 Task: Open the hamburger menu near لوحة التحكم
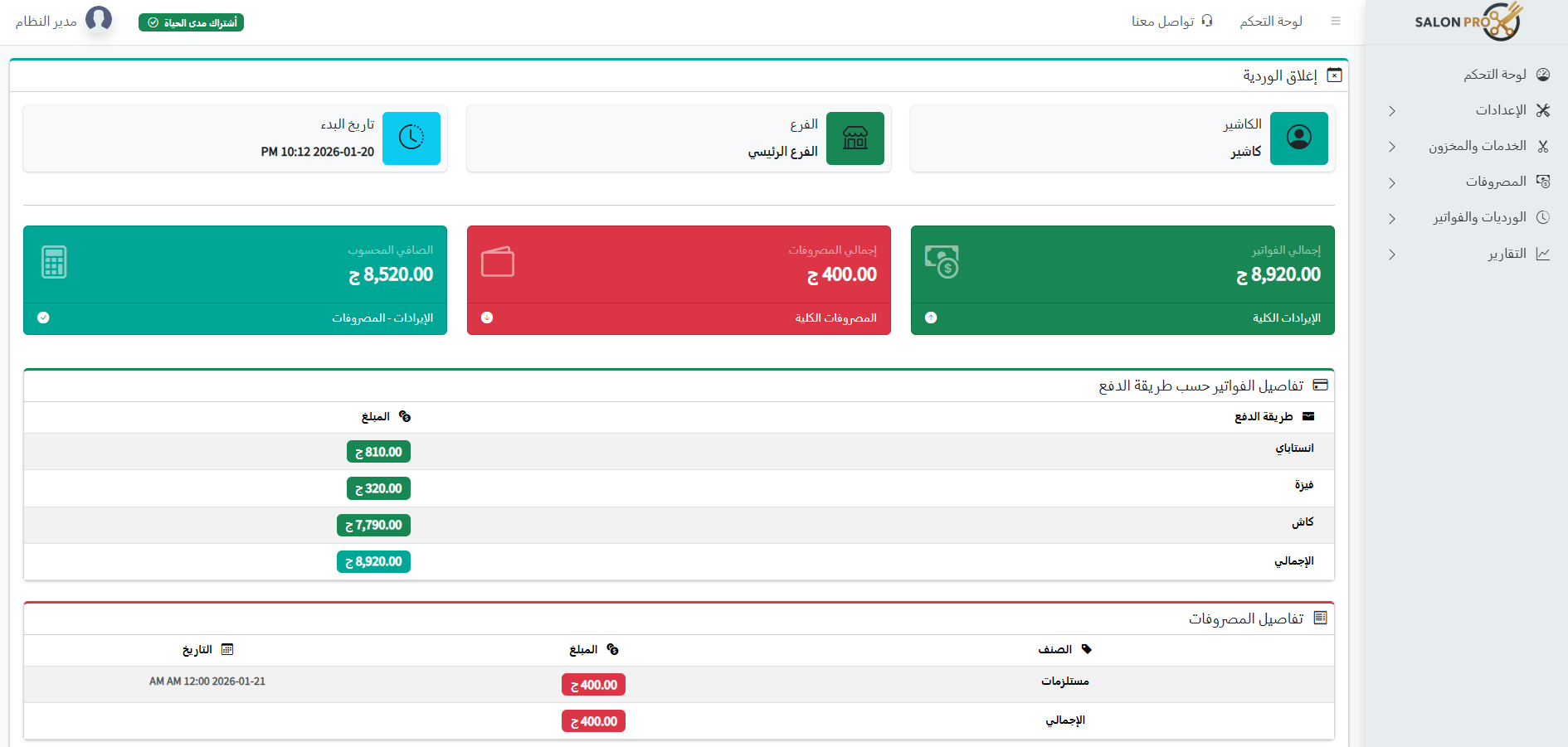pyautogui.click(x=1337, y=21)
